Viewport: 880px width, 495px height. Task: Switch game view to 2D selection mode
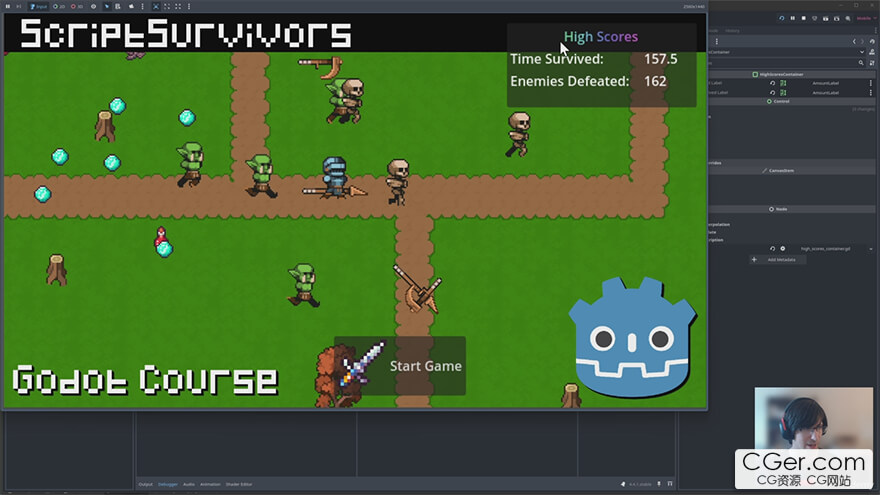tap(59, 6)
